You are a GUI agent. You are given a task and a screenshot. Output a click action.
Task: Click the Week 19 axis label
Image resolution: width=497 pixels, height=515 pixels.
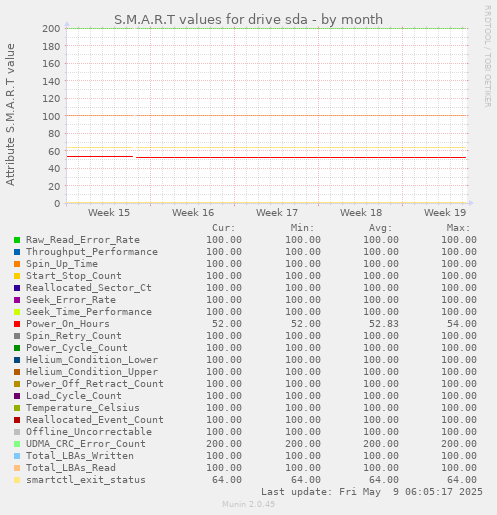[x=445, y=213]
